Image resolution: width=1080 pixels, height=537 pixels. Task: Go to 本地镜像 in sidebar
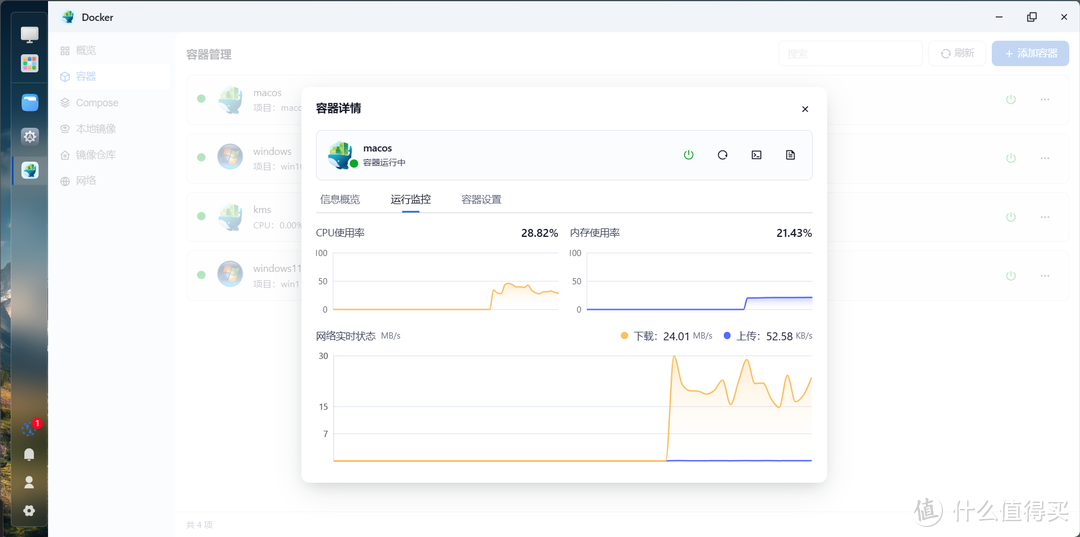click(x=111, y=129)
